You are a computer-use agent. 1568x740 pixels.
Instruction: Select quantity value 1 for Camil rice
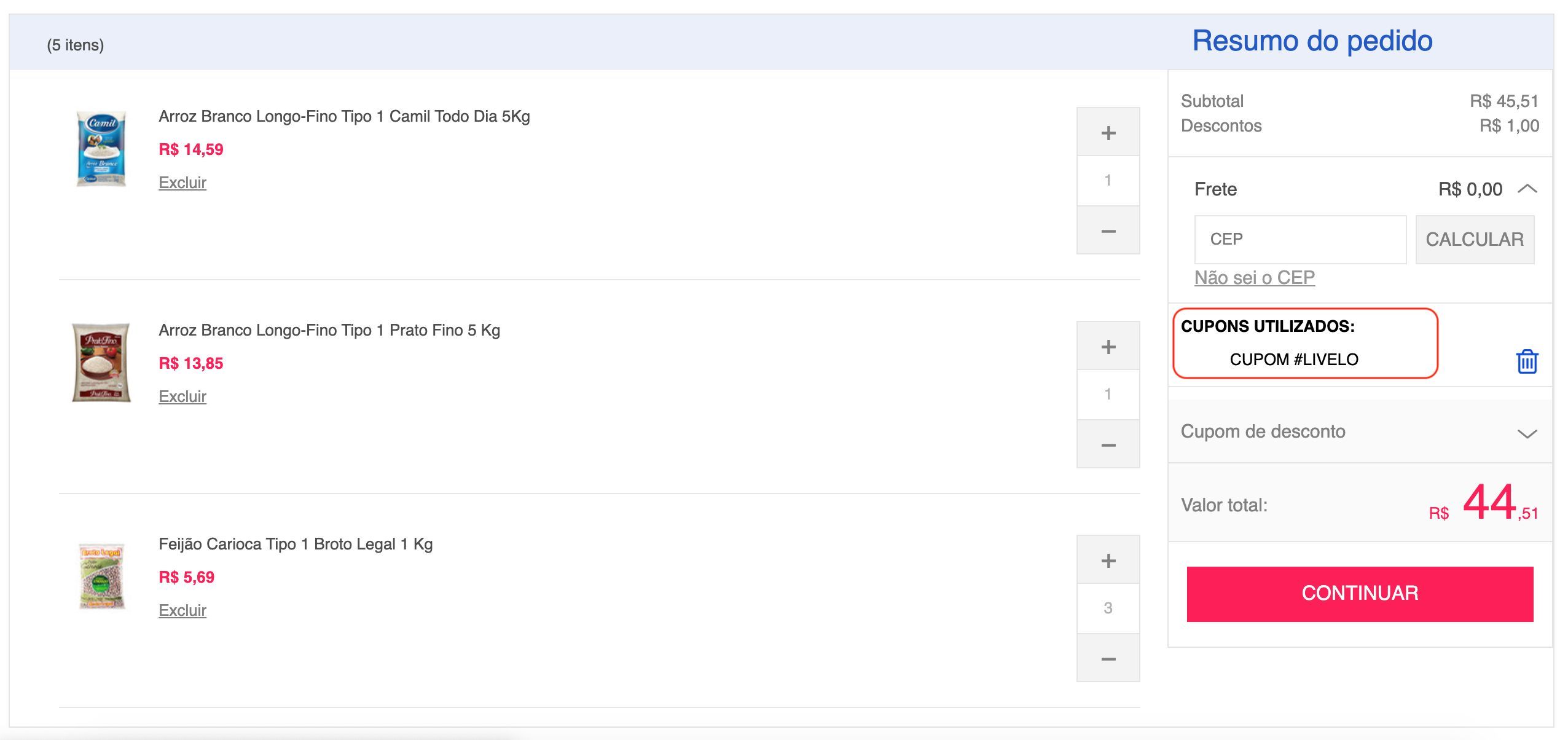coord(1108,181)
